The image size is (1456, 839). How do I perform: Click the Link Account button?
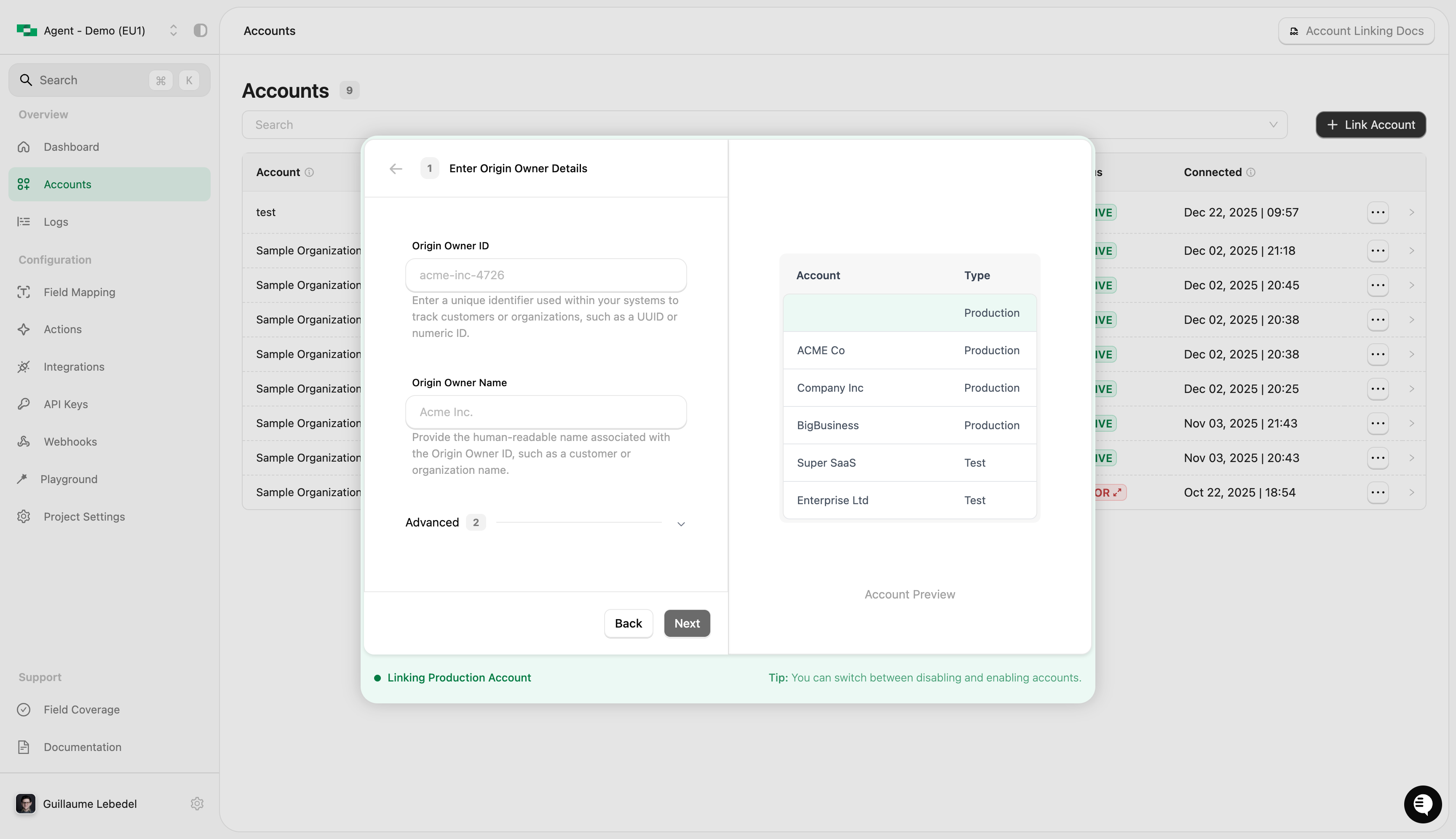point(1371,125)
